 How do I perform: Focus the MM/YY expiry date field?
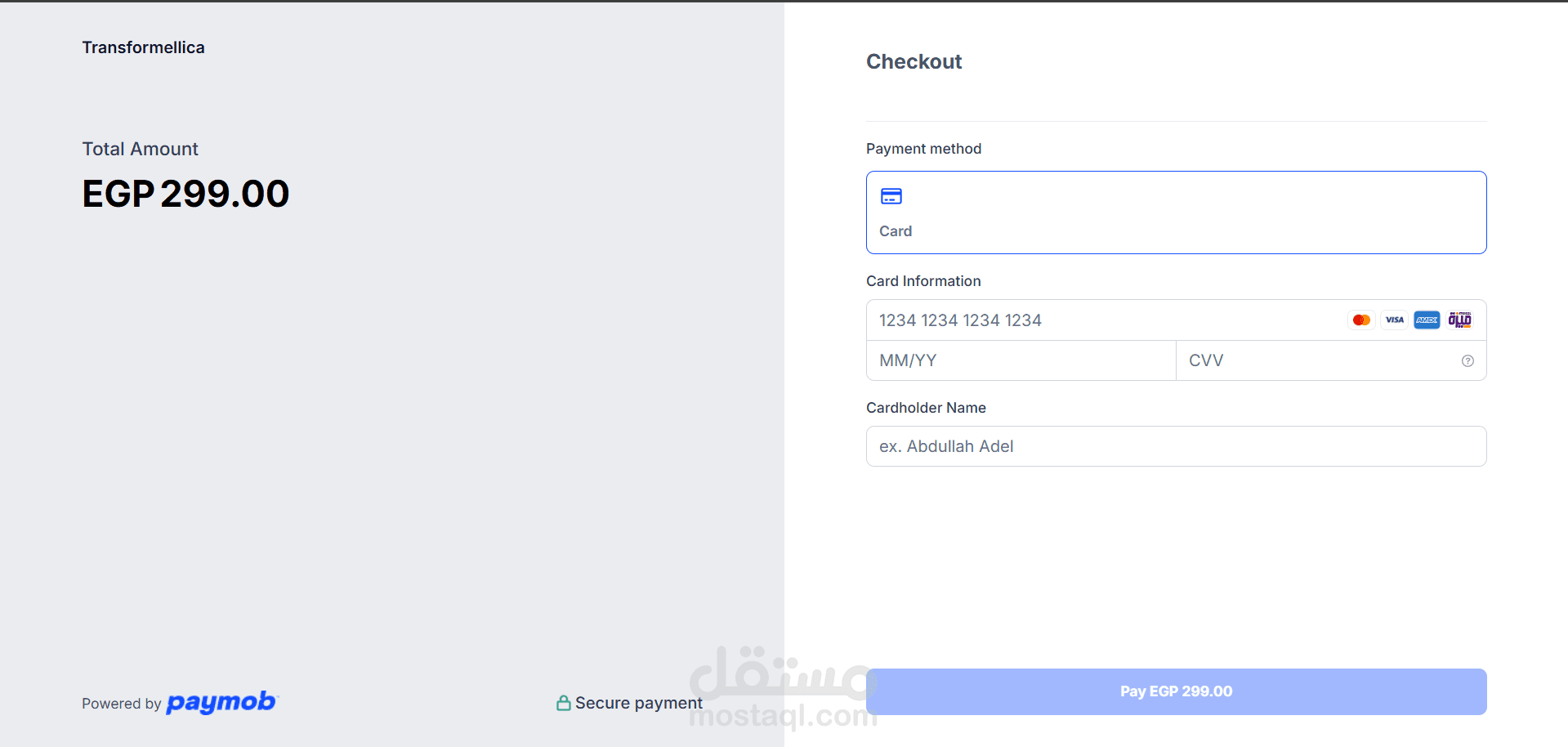pos(1021,360)
